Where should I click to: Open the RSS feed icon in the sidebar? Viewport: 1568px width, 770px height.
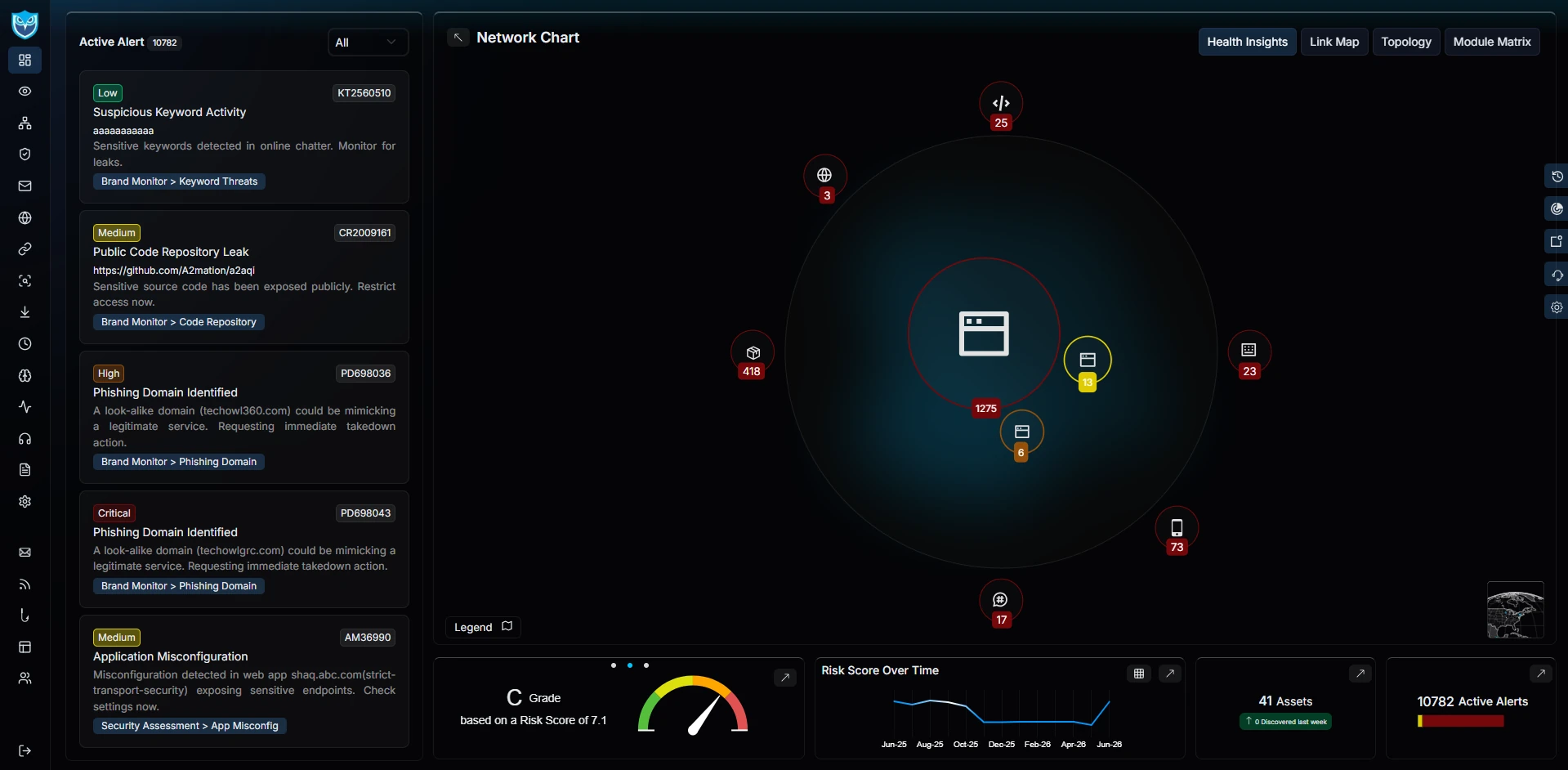(x=25, y=584)
